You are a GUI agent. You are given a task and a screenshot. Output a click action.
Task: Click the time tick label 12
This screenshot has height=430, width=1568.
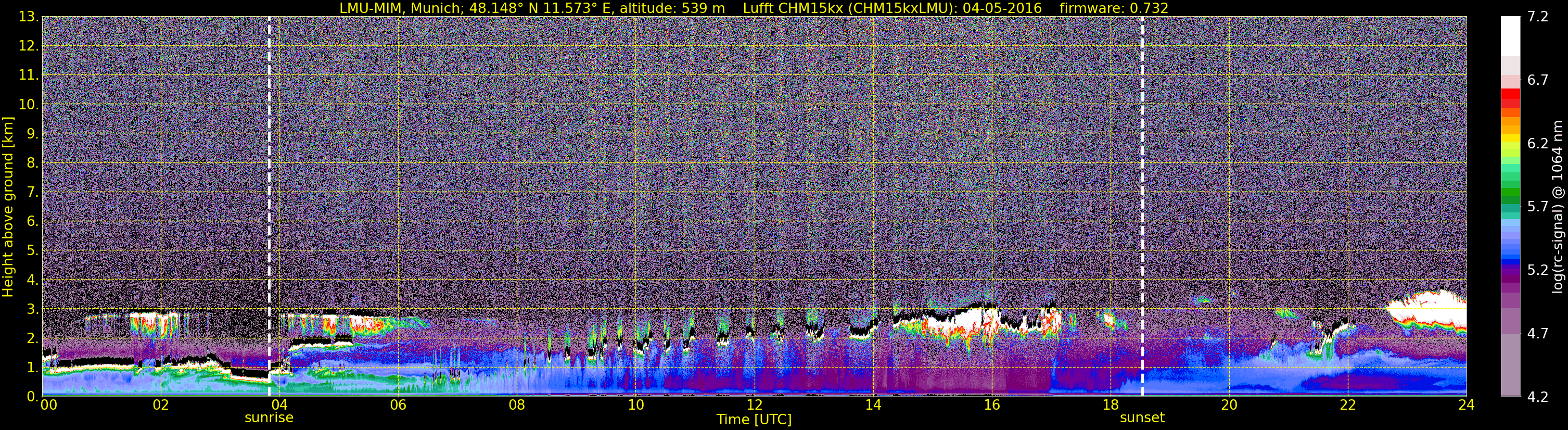pyautogui.click(x=754, y=405)
